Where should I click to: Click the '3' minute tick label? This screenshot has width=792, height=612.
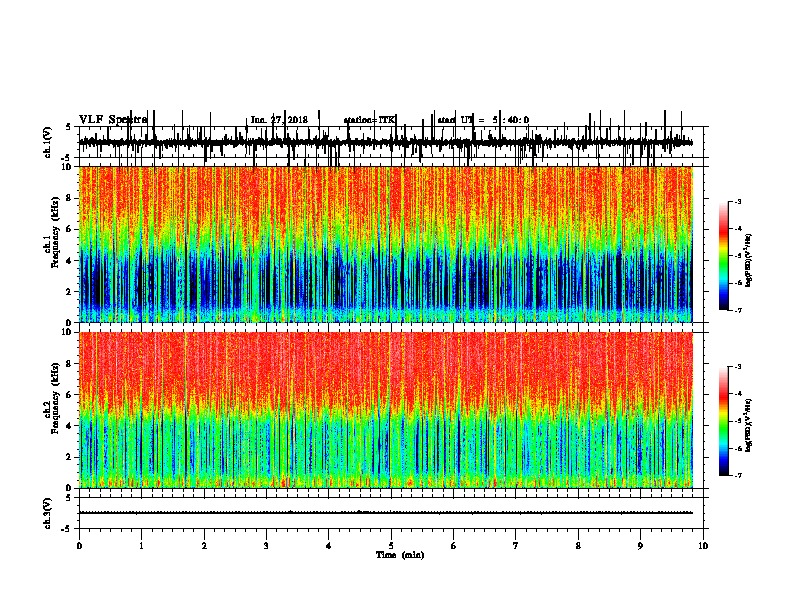(266, 546)
